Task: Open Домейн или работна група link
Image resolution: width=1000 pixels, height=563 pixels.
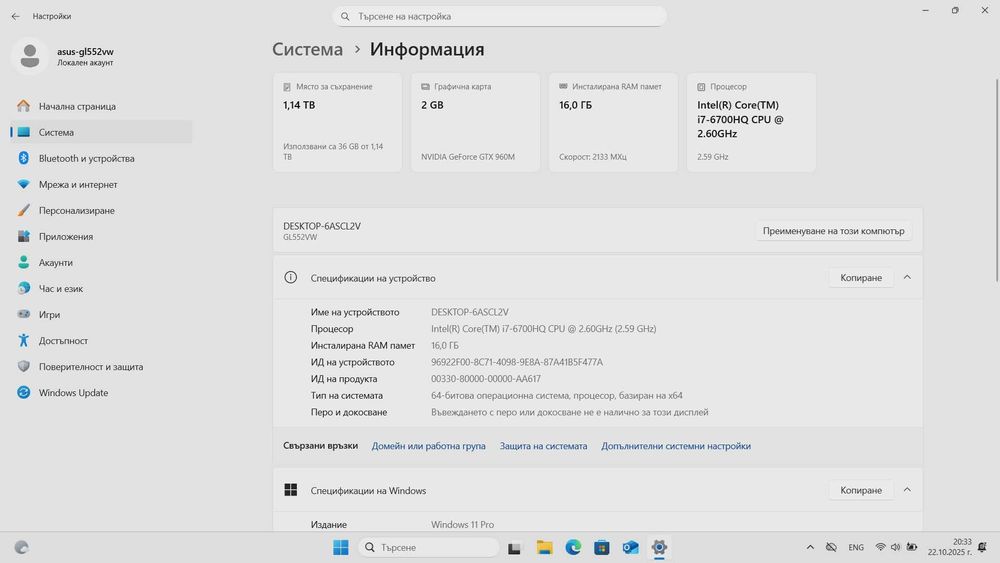Action: pos(429,446)
